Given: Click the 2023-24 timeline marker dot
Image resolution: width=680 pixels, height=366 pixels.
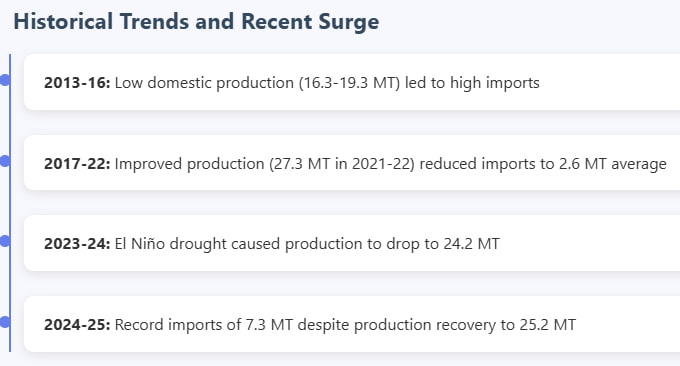Looking at the screenshot, I should pyautogui.click(x=4, y=241).
